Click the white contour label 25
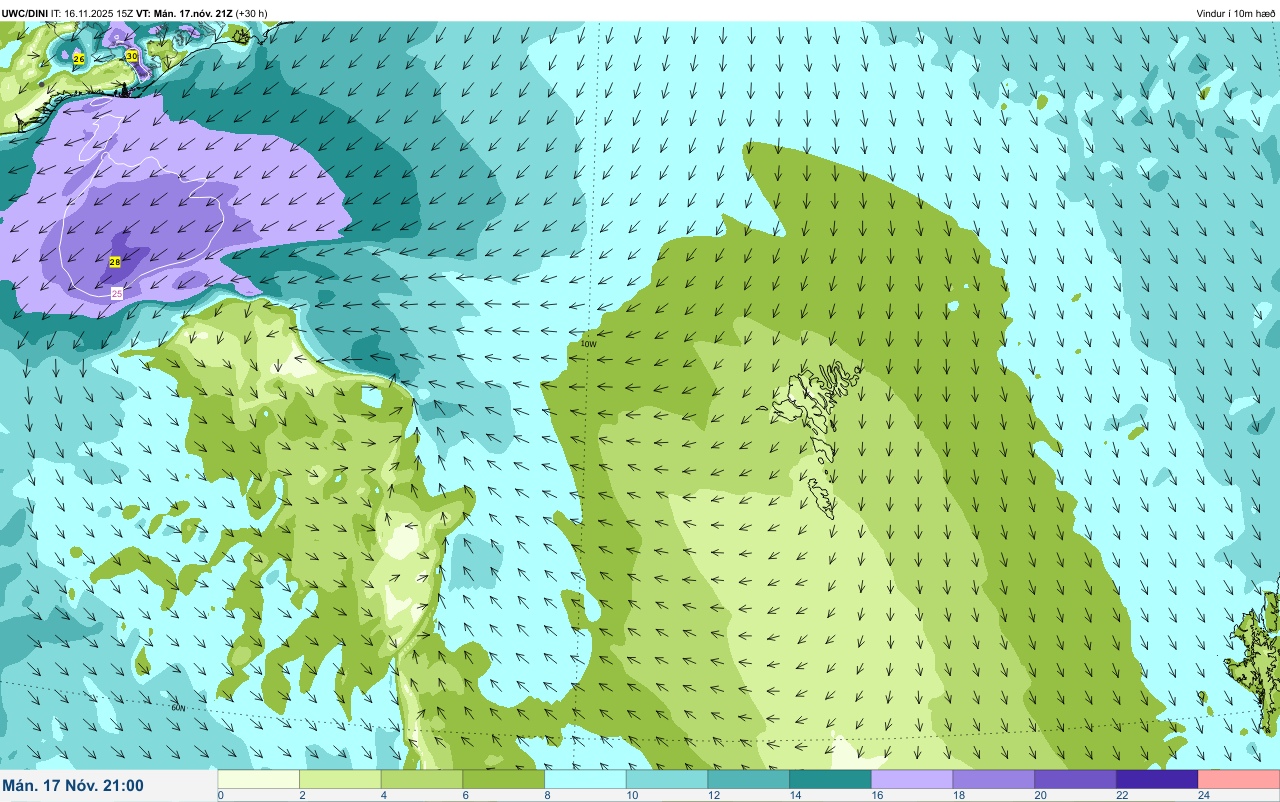Viewport: 1280px width, 802px height. [117, 293]
